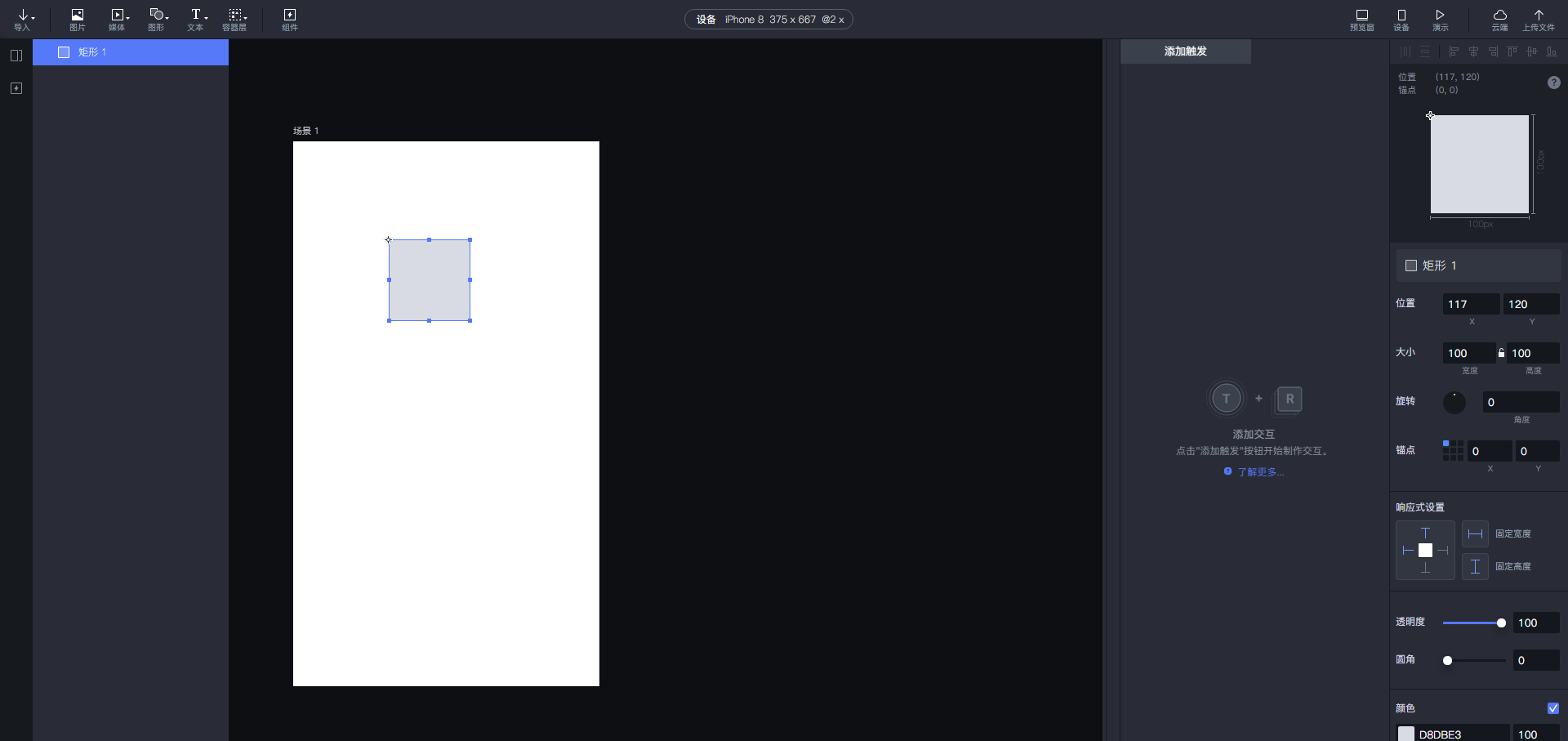Switch to the components panel in left sidebar
This screenshot has width=1568, height=741.
16,88
